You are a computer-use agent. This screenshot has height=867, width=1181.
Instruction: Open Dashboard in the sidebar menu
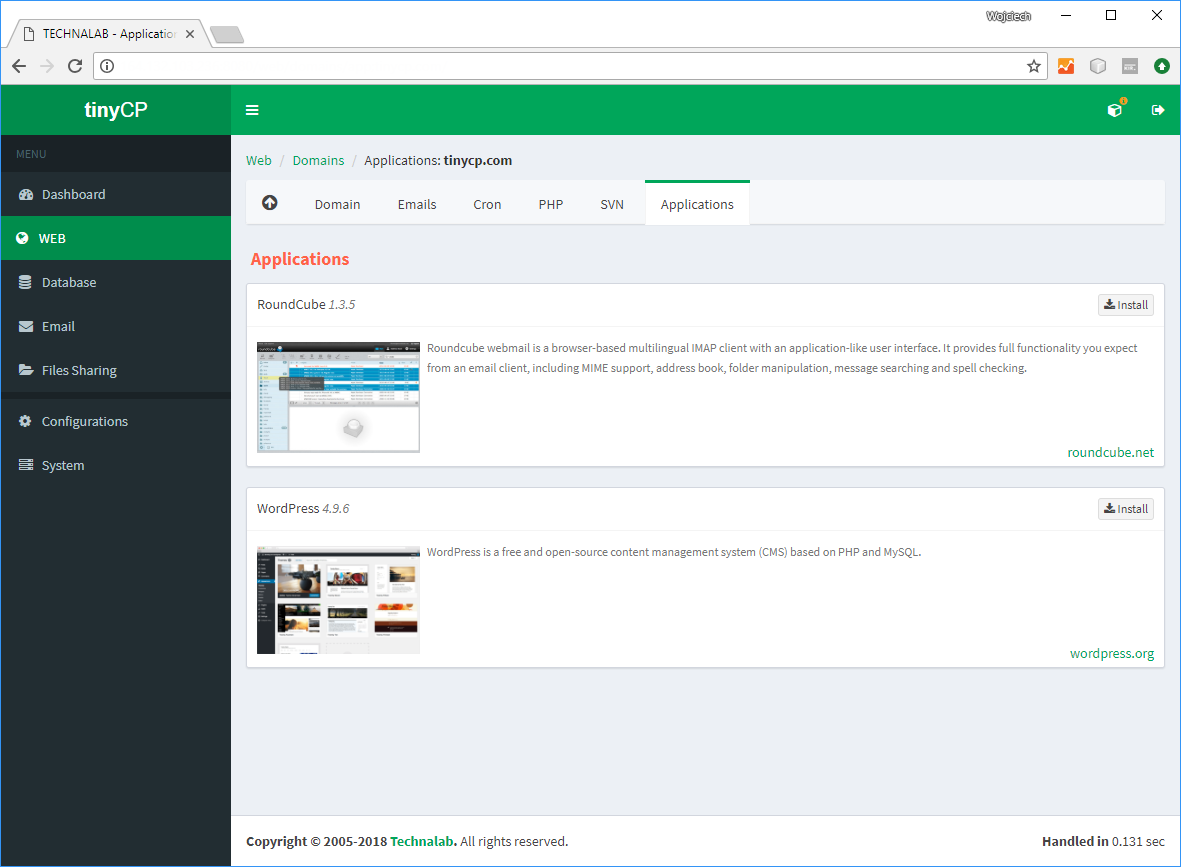point(116,194)
